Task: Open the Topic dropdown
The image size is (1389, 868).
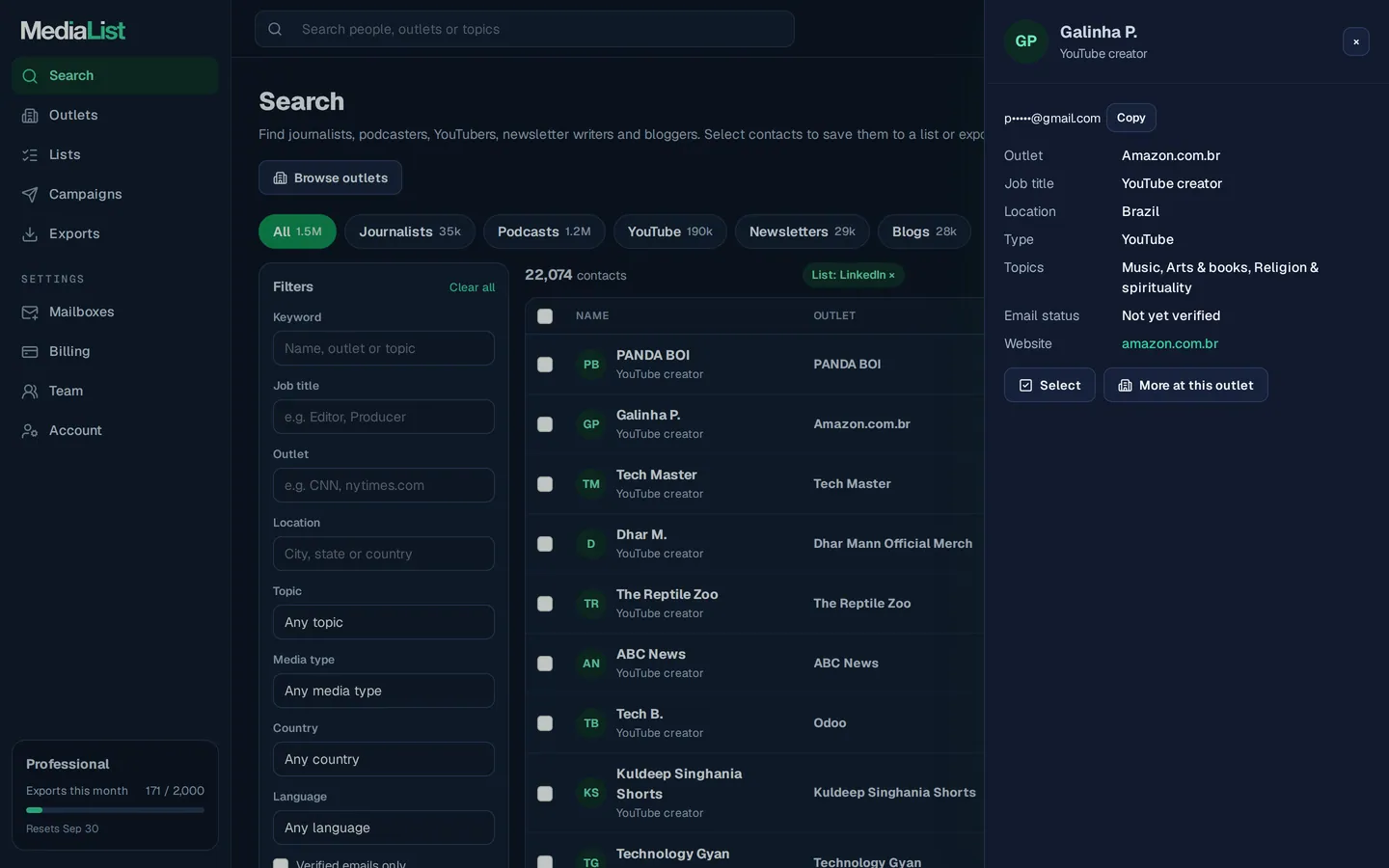Action: click(x=384, y=622)
